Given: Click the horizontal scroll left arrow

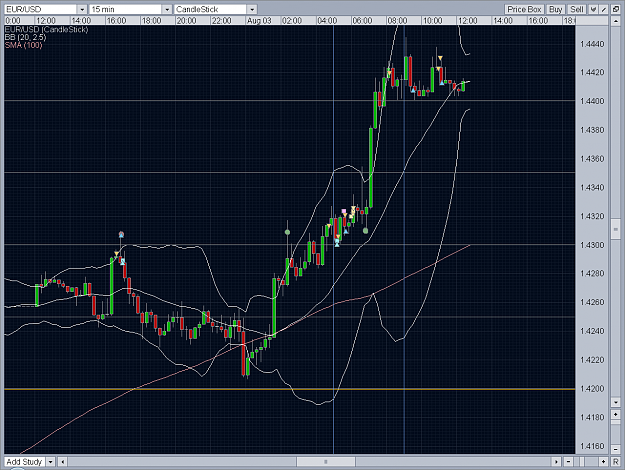Looking at the screenshot, I should 63,462.
